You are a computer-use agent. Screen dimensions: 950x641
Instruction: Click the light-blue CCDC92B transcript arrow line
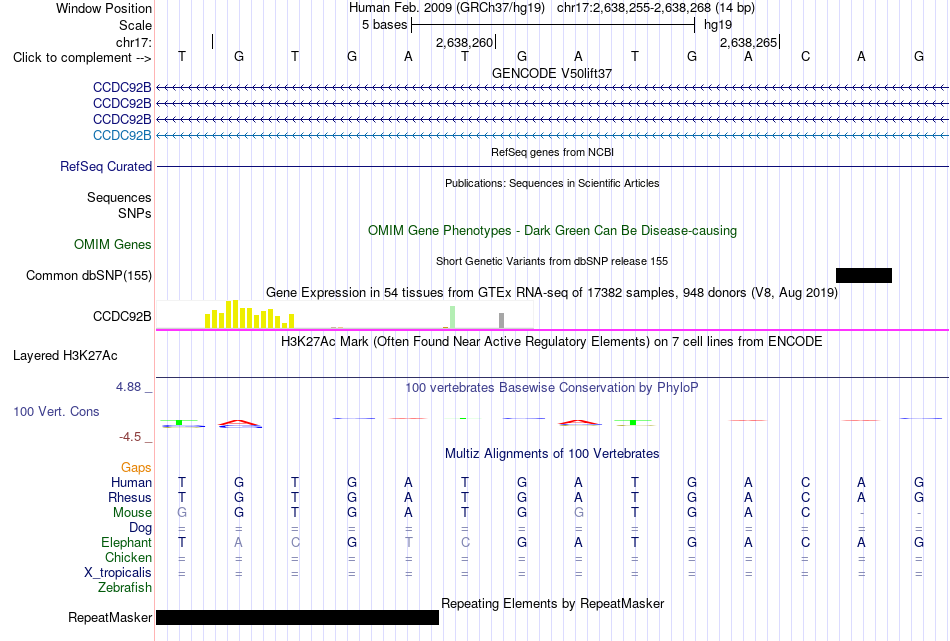552,136
